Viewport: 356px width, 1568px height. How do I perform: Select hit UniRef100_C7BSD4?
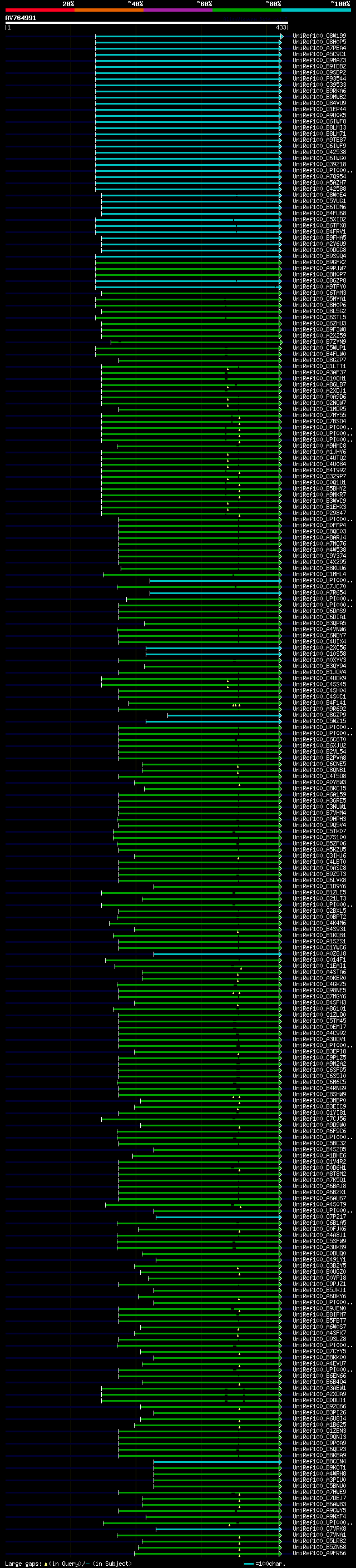(319, 421)
